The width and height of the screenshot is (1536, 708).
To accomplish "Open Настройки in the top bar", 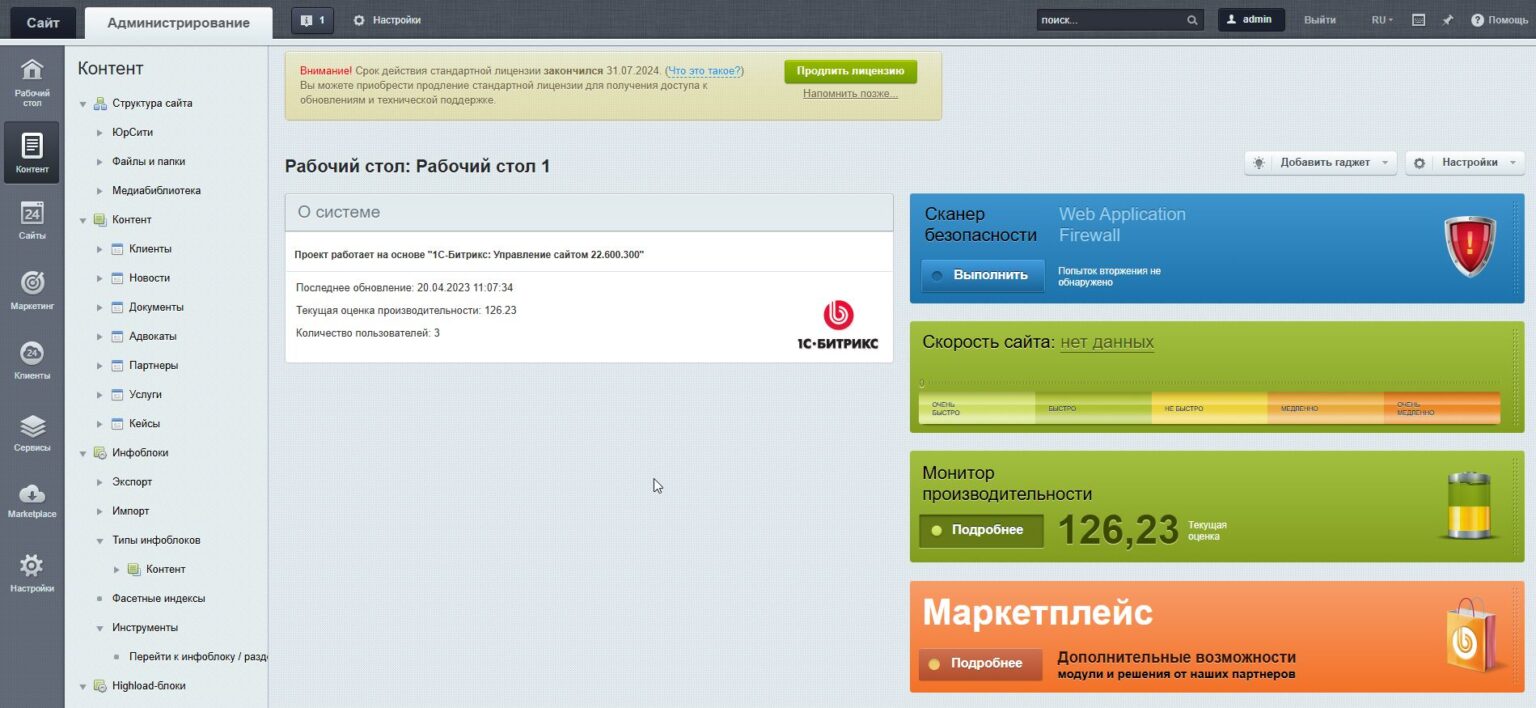I will (x=387, y=20).
